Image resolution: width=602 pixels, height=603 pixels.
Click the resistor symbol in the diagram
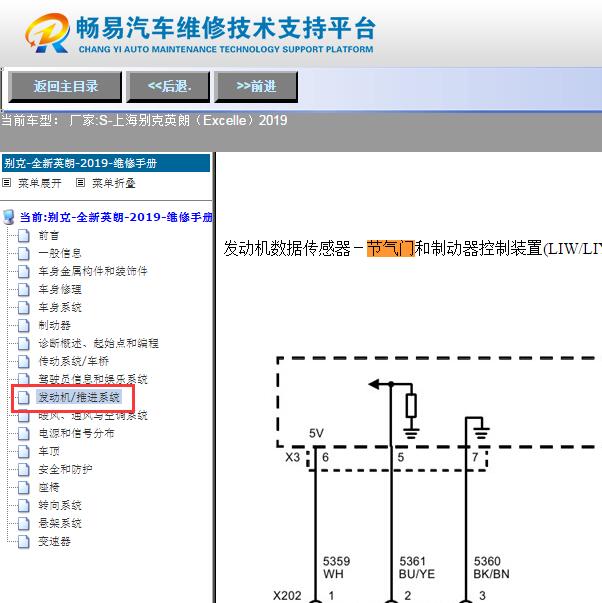coord(411,406)
